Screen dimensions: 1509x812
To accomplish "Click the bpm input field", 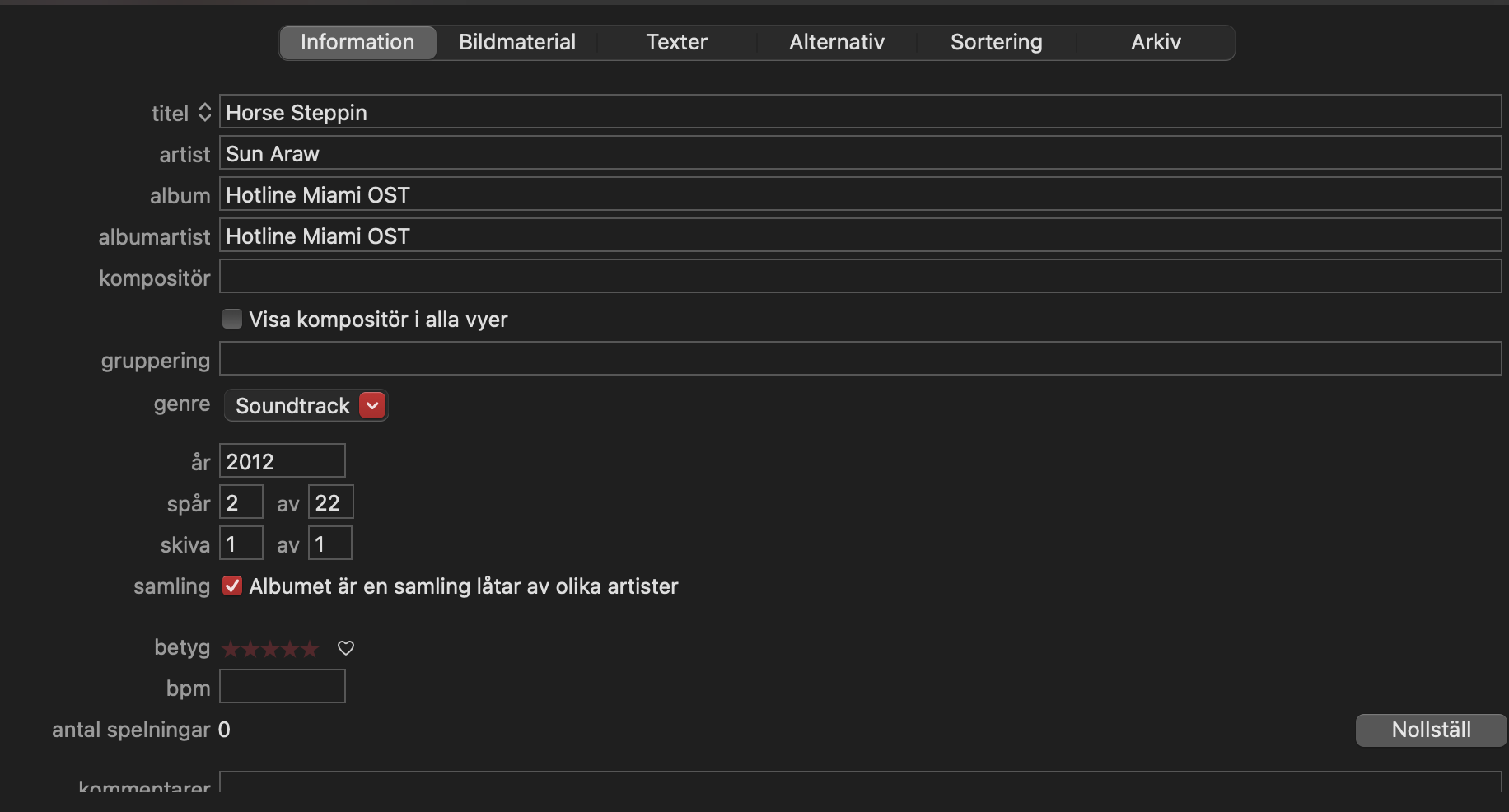I will pos(282,686).
